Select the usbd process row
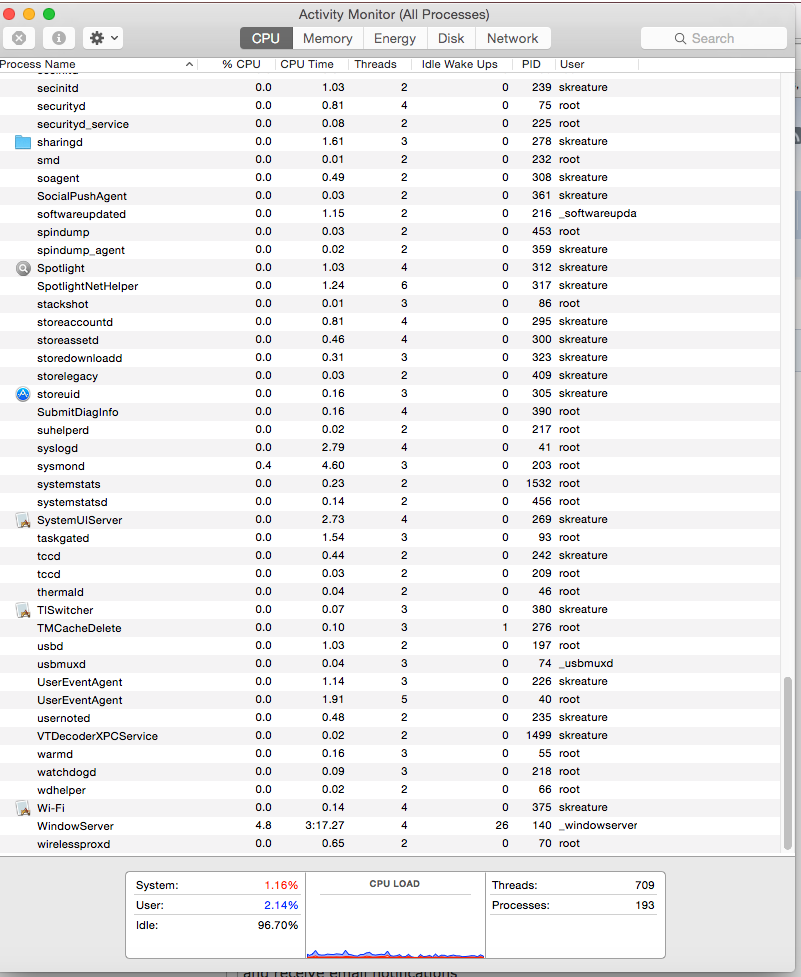Image resolution: width=801 pixels, height=977 pixels. pyautogui.click(x=390, y=646)
